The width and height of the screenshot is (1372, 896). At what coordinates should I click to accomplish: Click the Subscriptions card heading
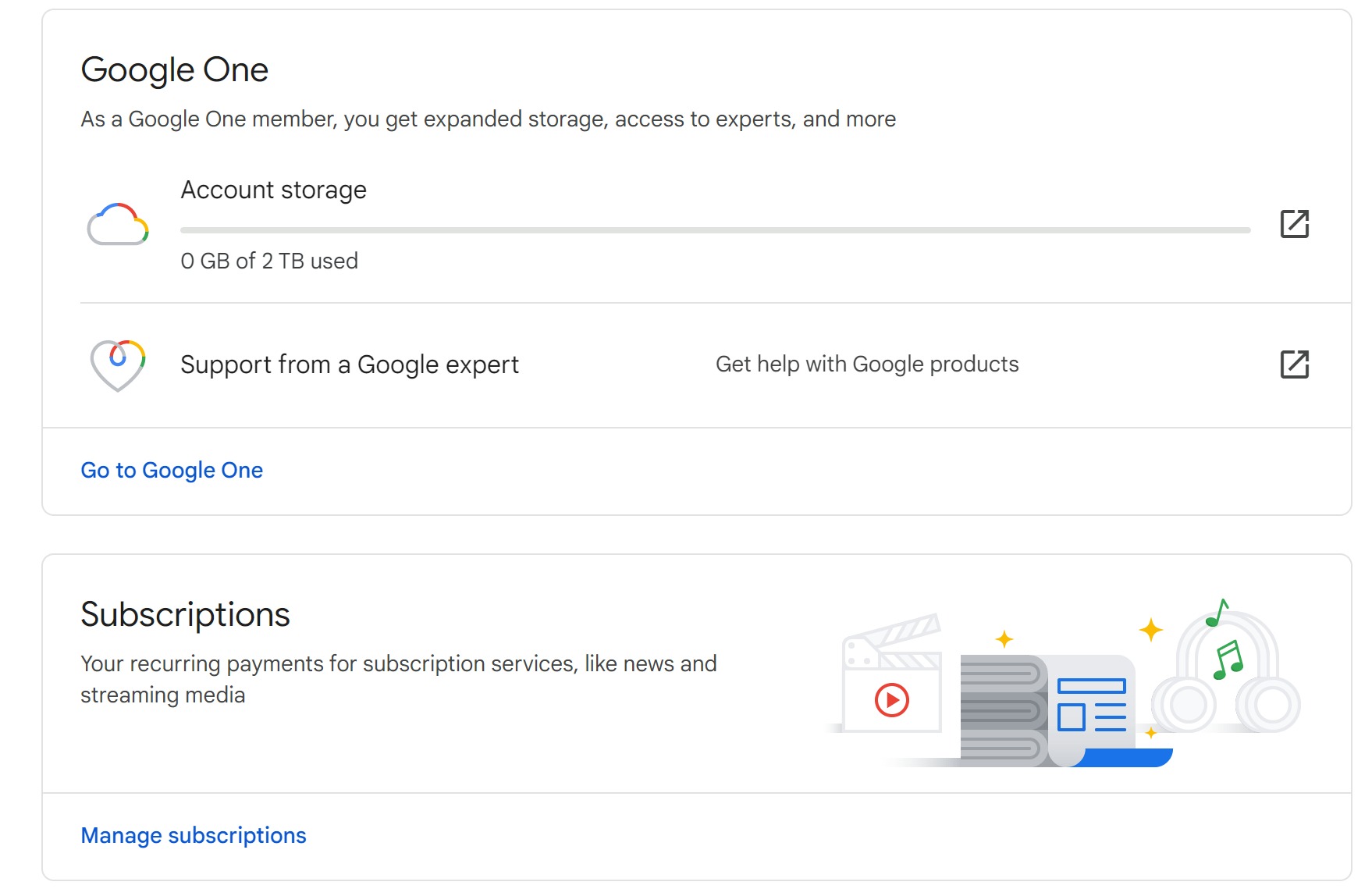[x=185, y=615]
